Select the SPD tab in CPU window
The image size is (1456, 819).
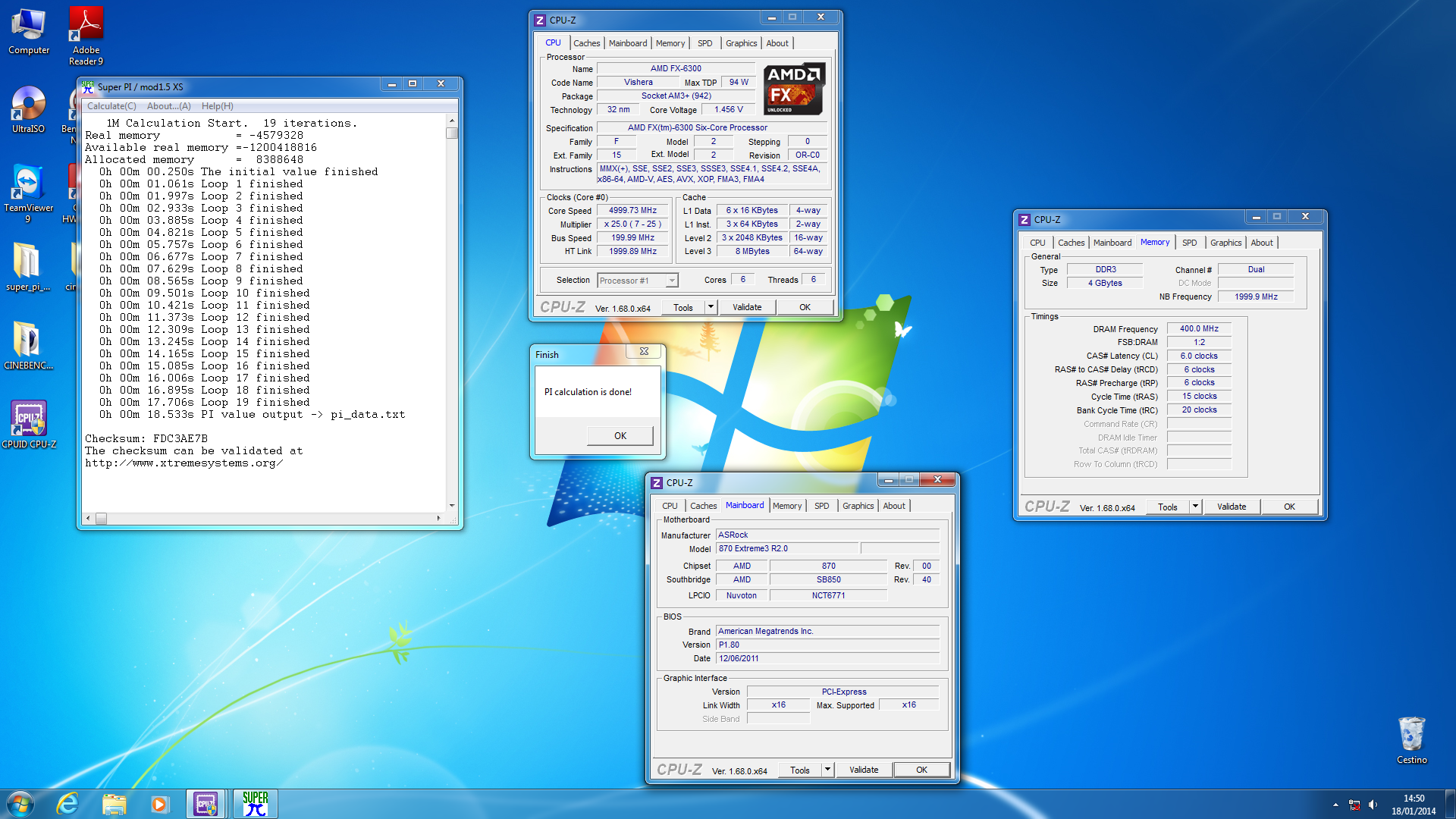click(704, 43)
